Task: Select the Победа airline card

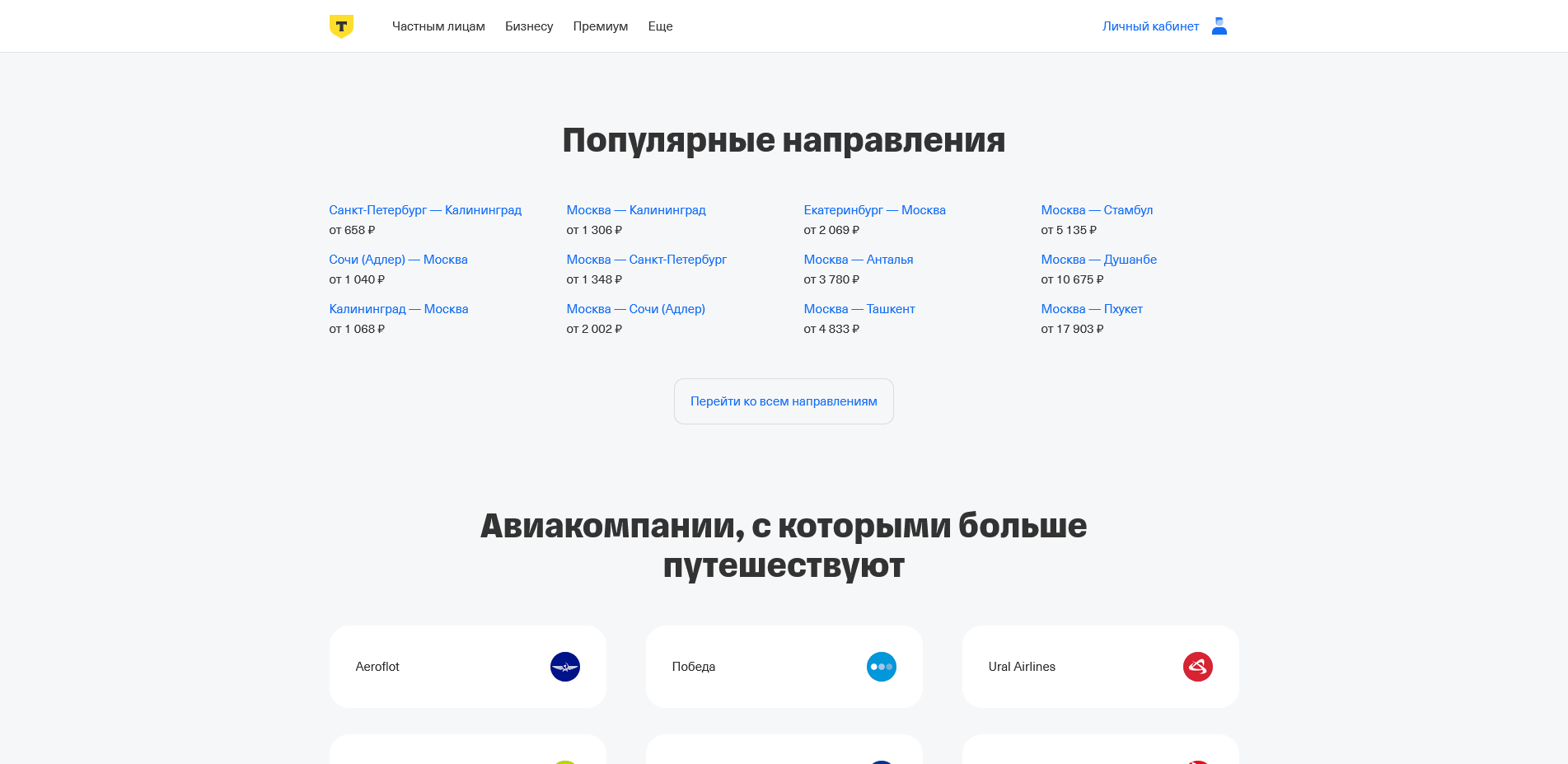Action: 784,667
